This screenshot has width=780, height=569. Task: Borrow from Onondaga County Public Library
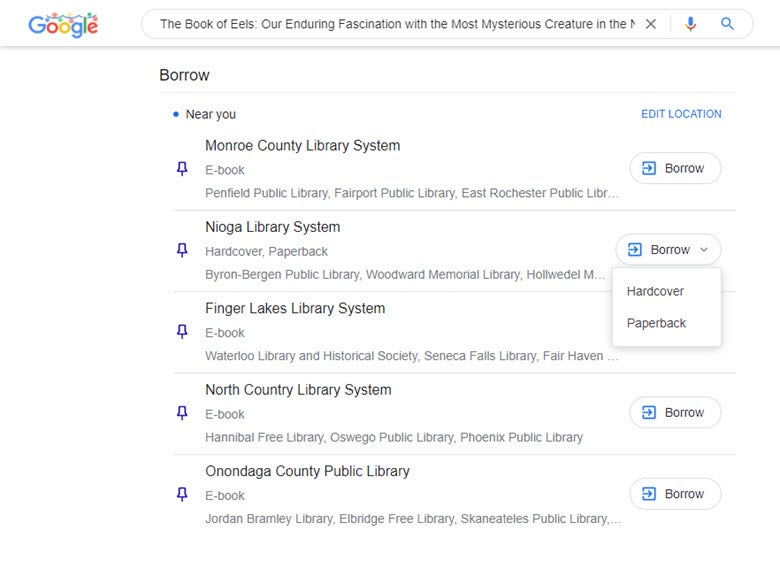[675, 494]
